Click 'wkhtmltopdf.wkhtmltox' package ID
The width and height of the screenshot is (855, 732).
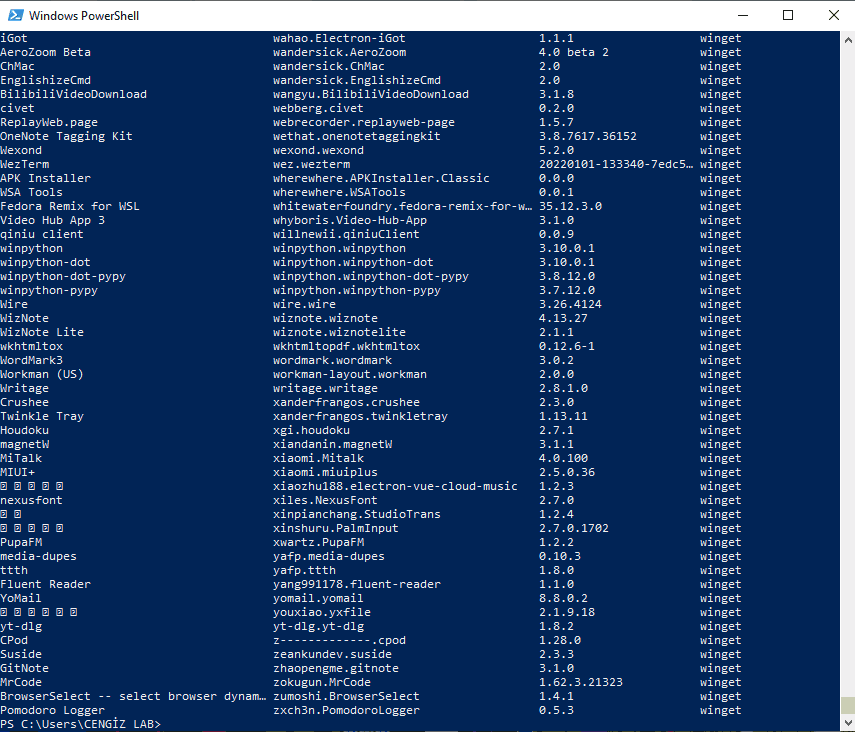(x=346, y=346)
